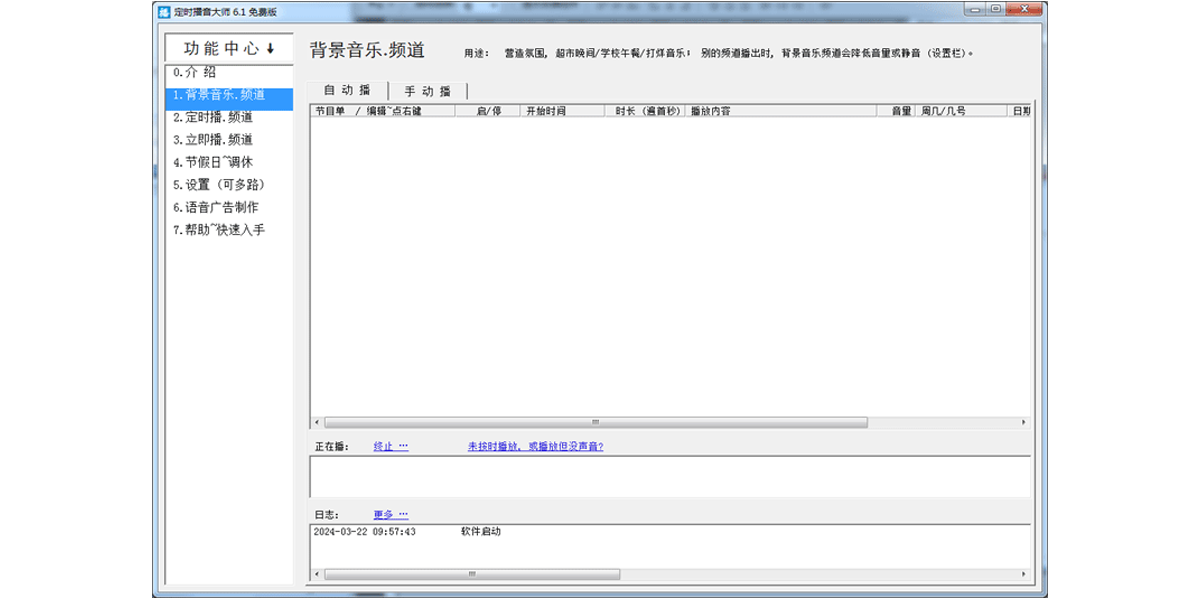Click the 开始时间 column header
1200x600 pixels.
545,113
